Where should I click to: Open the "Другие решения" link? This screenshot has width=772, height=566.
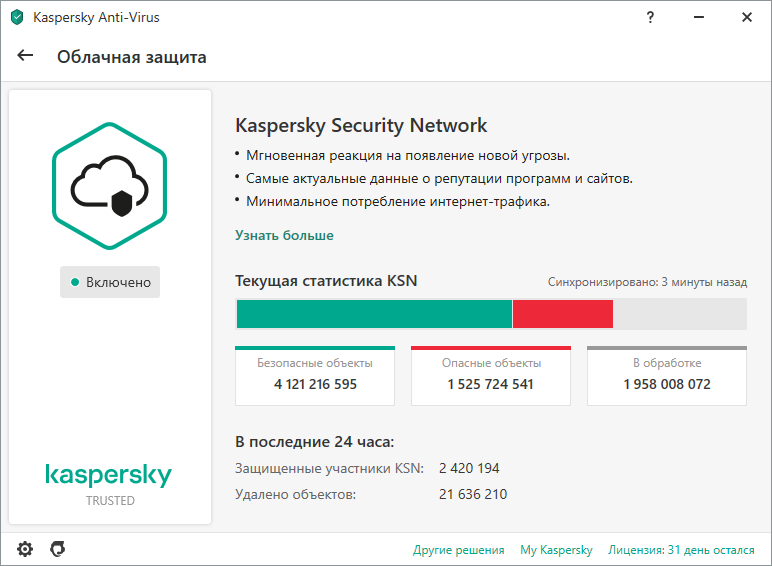tap(458, 550)
